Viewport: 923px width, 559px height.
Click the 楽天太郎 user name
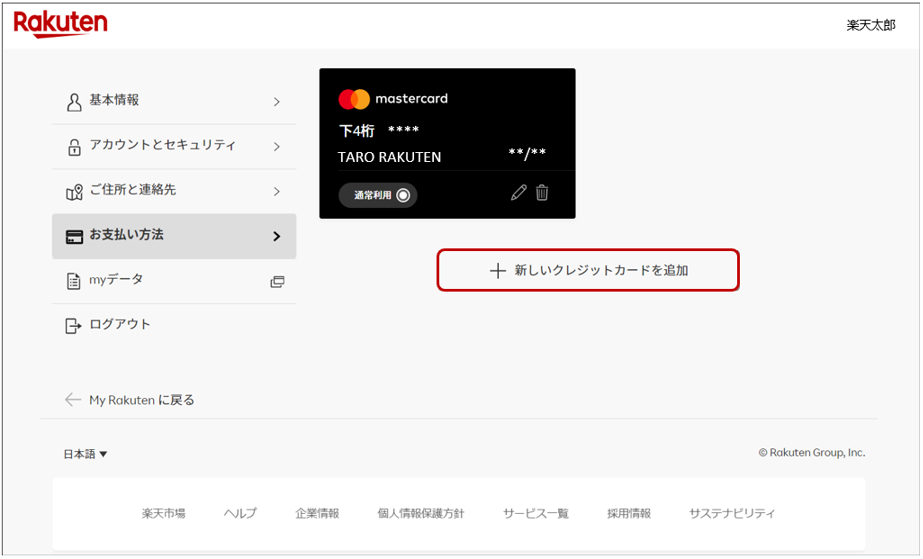point(871,25)
